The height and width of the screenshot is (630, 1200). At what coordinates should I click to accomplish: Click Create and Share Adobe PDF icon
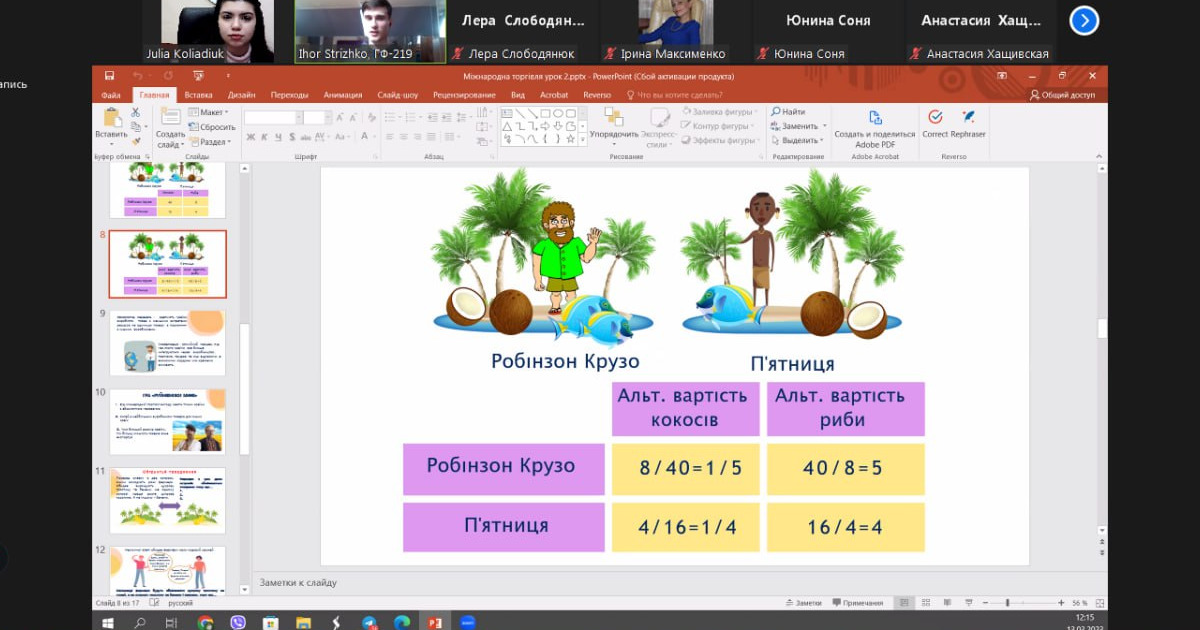875,120
